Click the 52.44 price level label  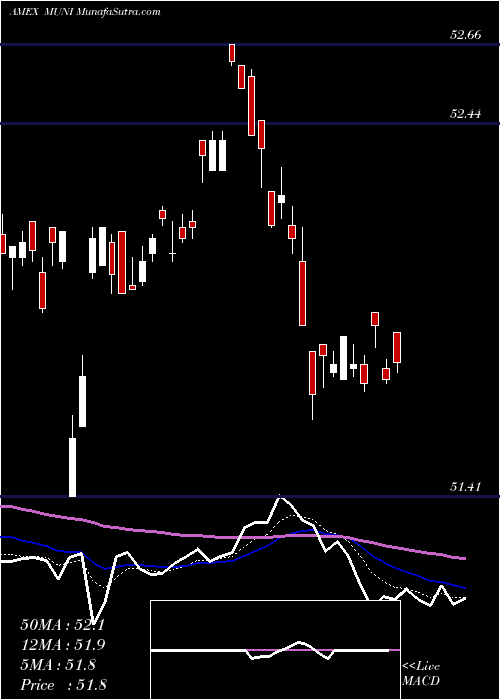click(x=466, y=114)
